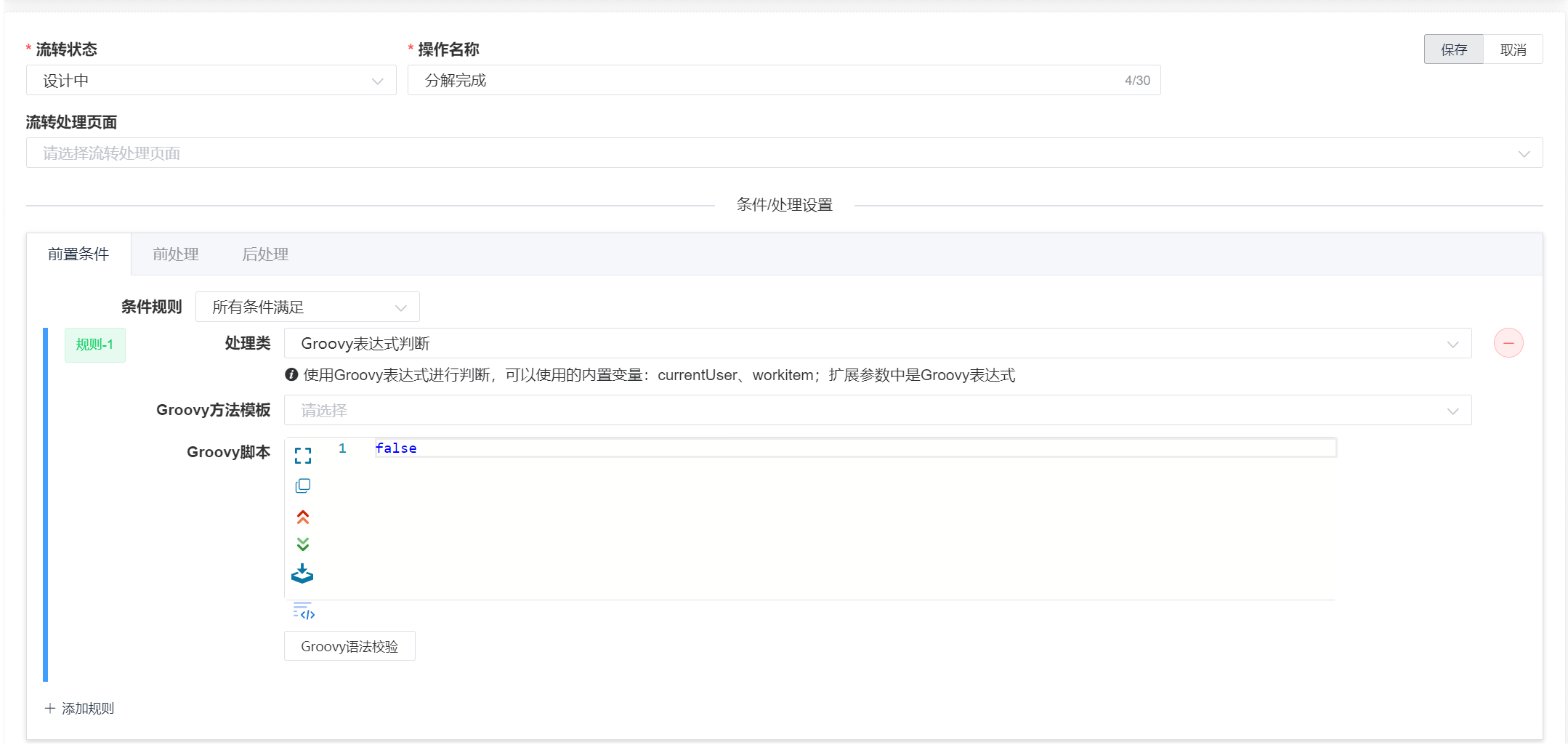
Task: Click the red double-up chevron icon
Action: click(x=303, y=517)
